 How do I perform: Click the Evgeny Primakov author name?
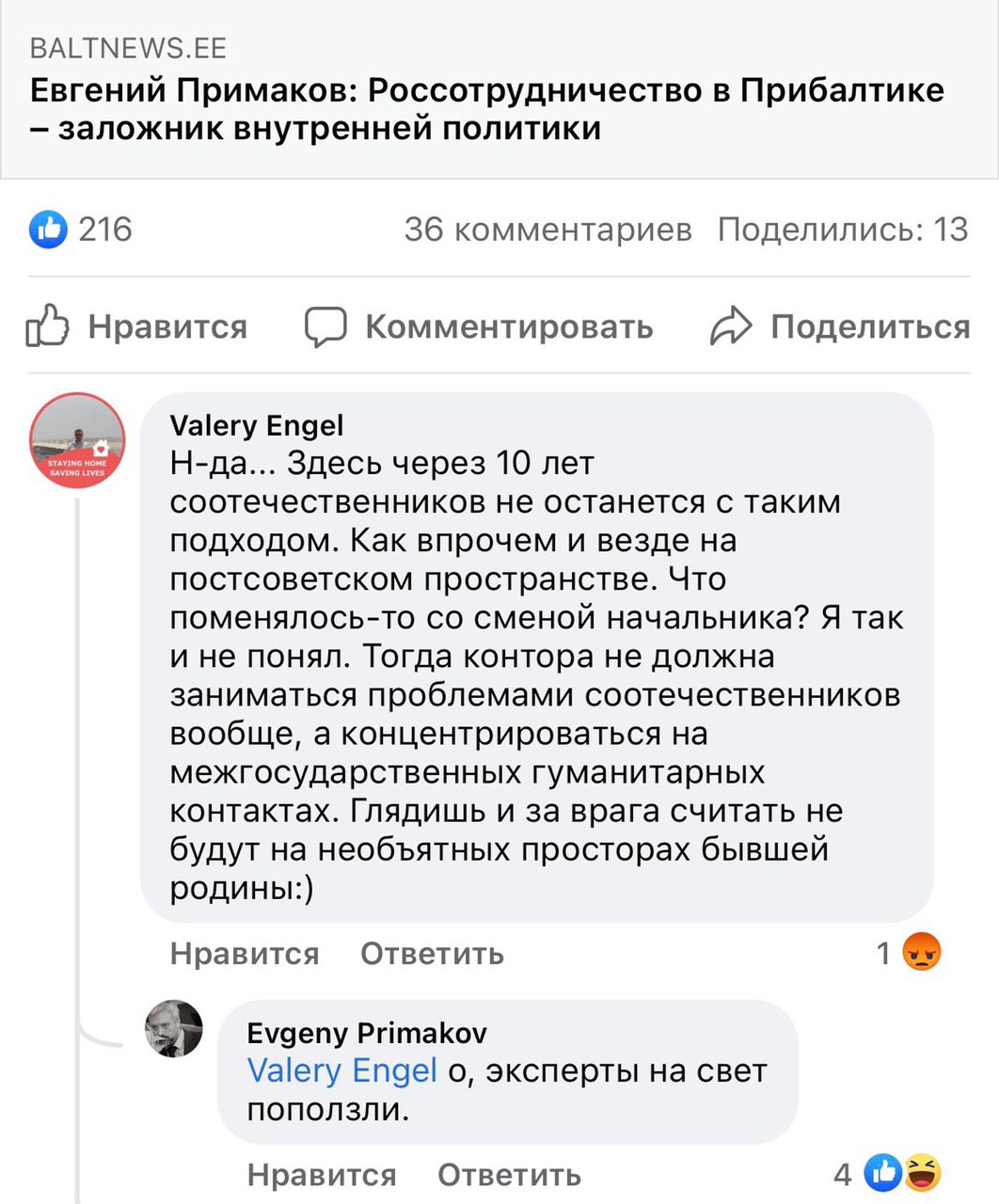tap(367, 1033)
